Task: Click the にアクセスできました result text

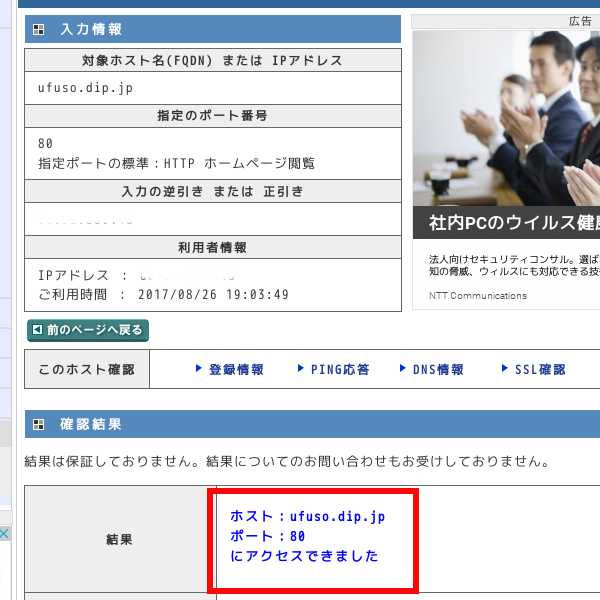Action: coord(304,556)
